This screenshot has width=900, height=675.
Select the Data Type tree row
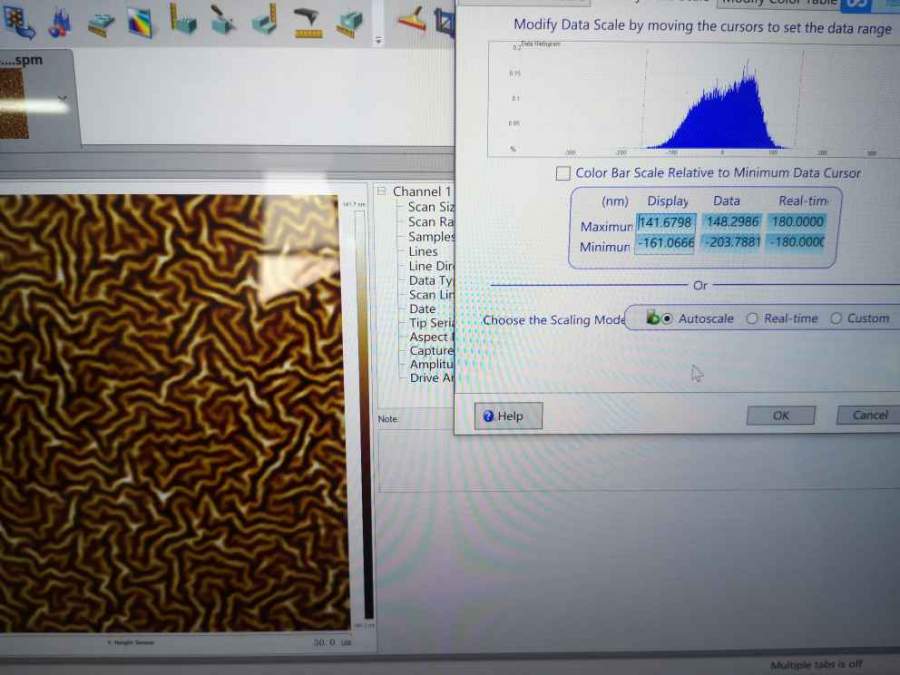pos(431,281)
